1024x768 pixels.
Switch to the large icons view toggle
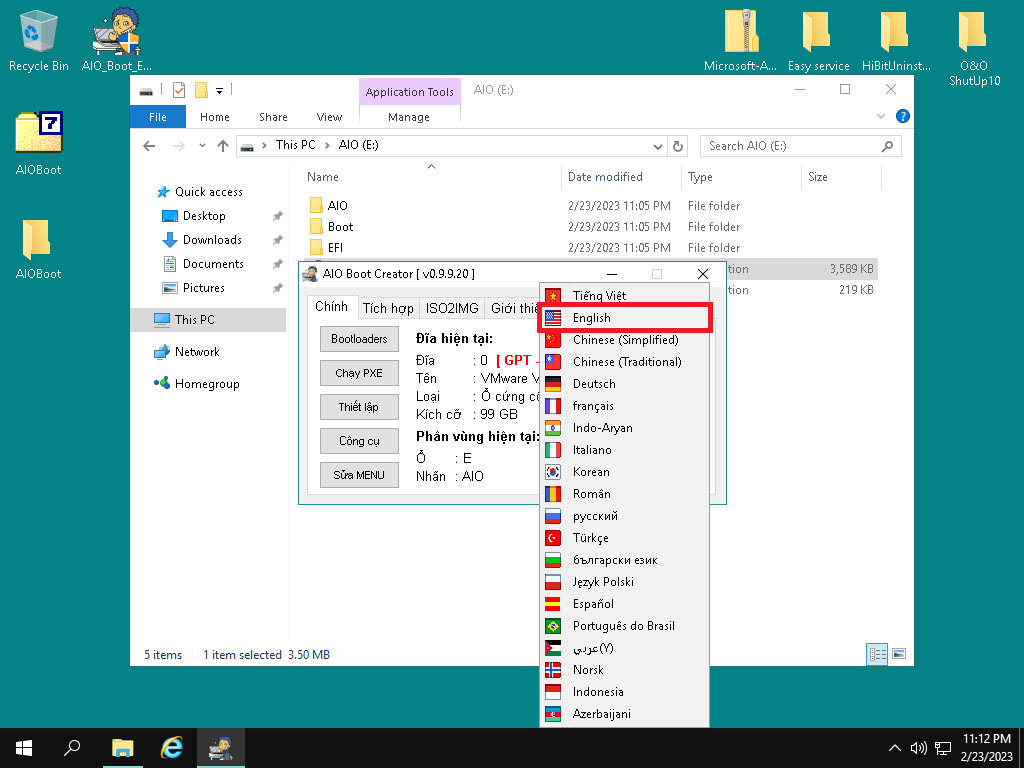point(899,654)
